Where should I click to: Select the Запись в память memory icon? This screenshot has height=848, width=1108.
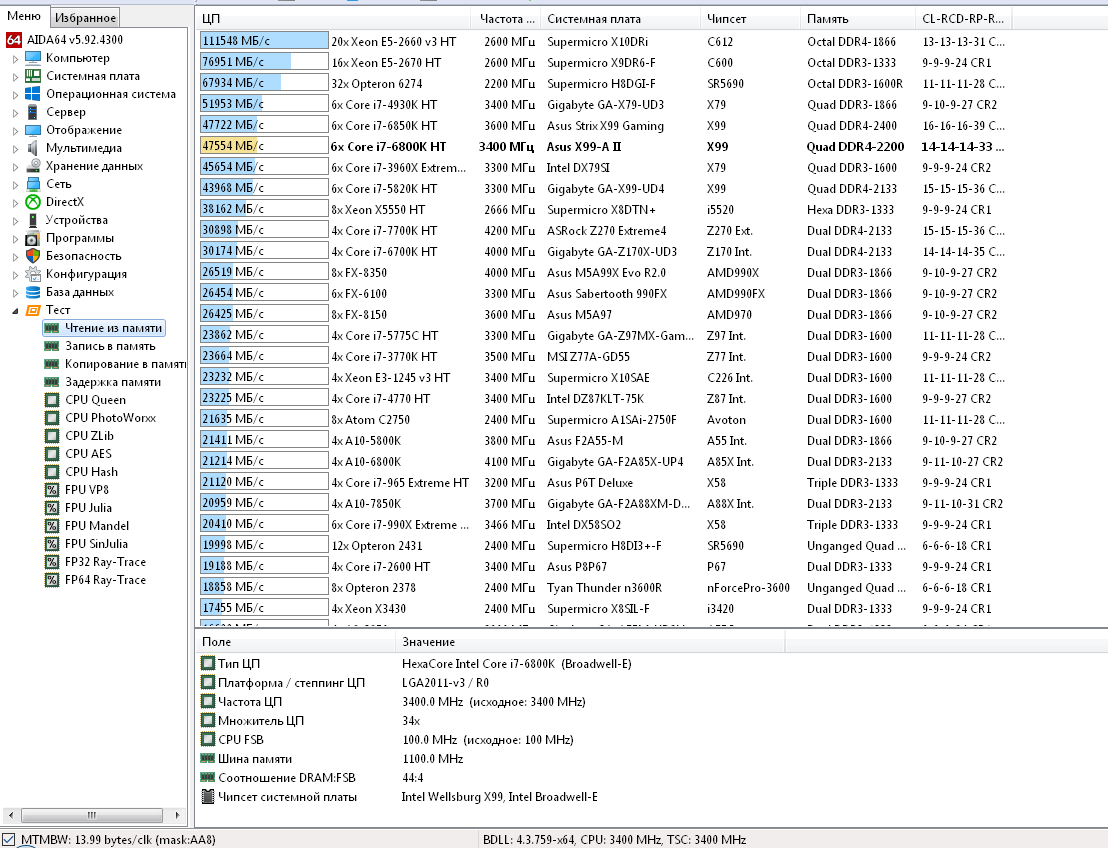coord(52,346)
